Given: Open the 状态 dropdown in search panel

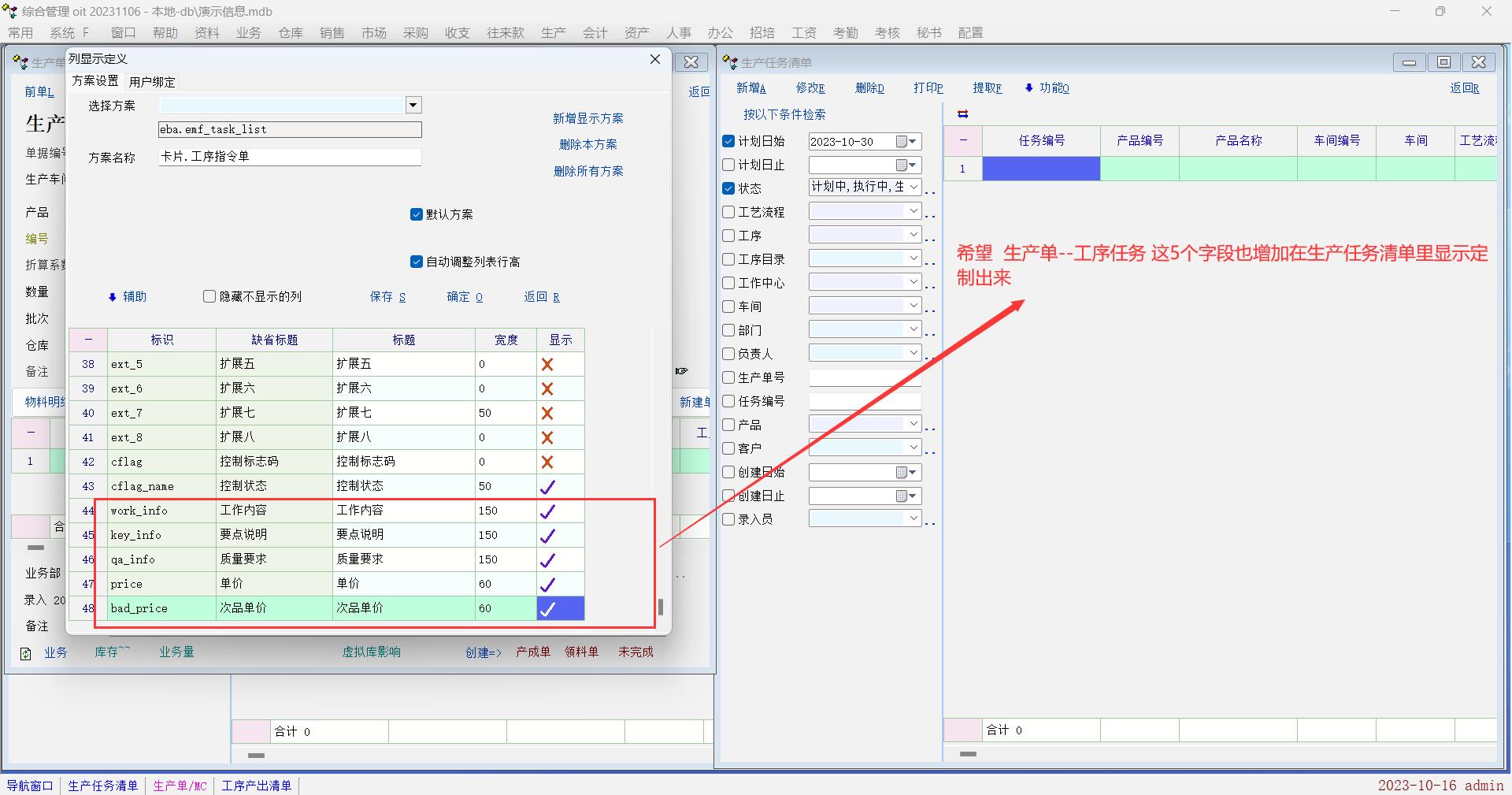Looking at the screenshot, I should (x=913, y=188).
